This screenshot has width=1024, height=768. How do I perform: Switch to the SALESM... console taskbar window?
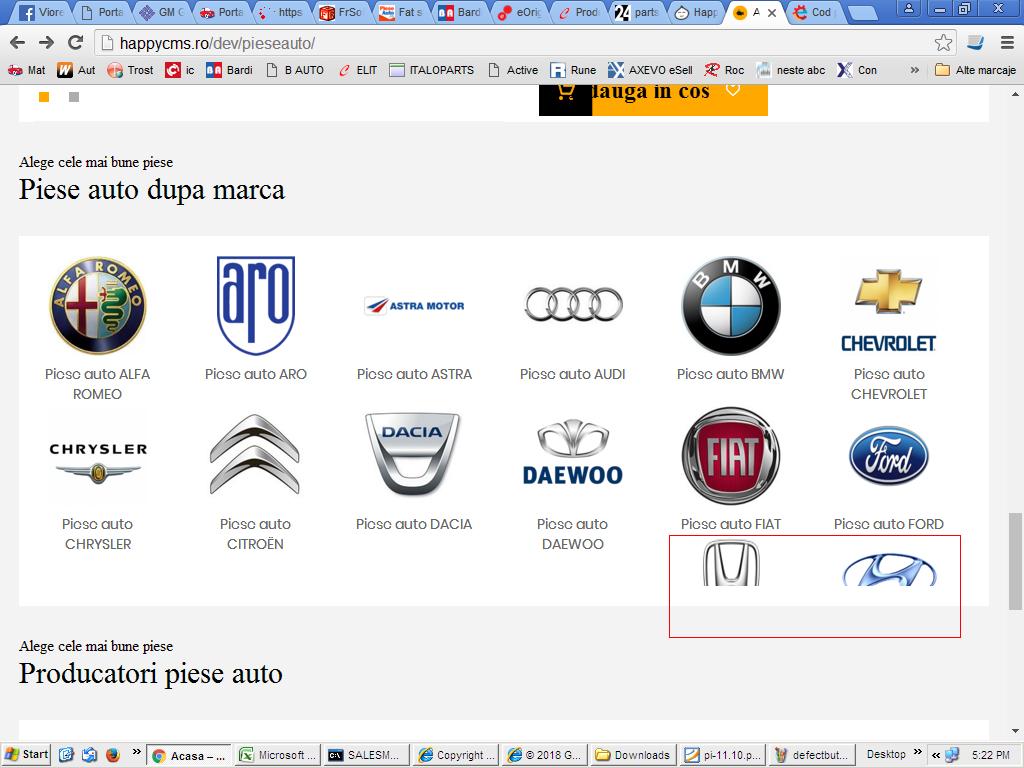coord(366,755)
